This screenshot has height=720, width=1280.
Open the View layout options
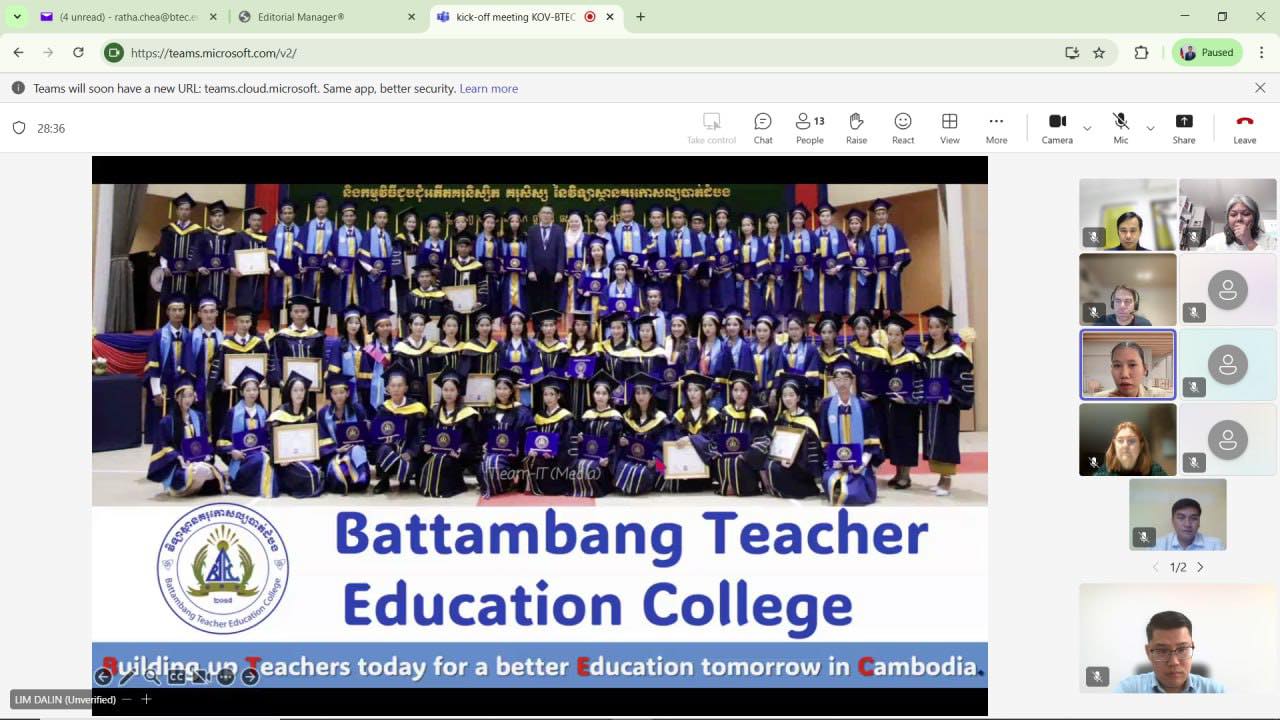[x=949, y=127]
